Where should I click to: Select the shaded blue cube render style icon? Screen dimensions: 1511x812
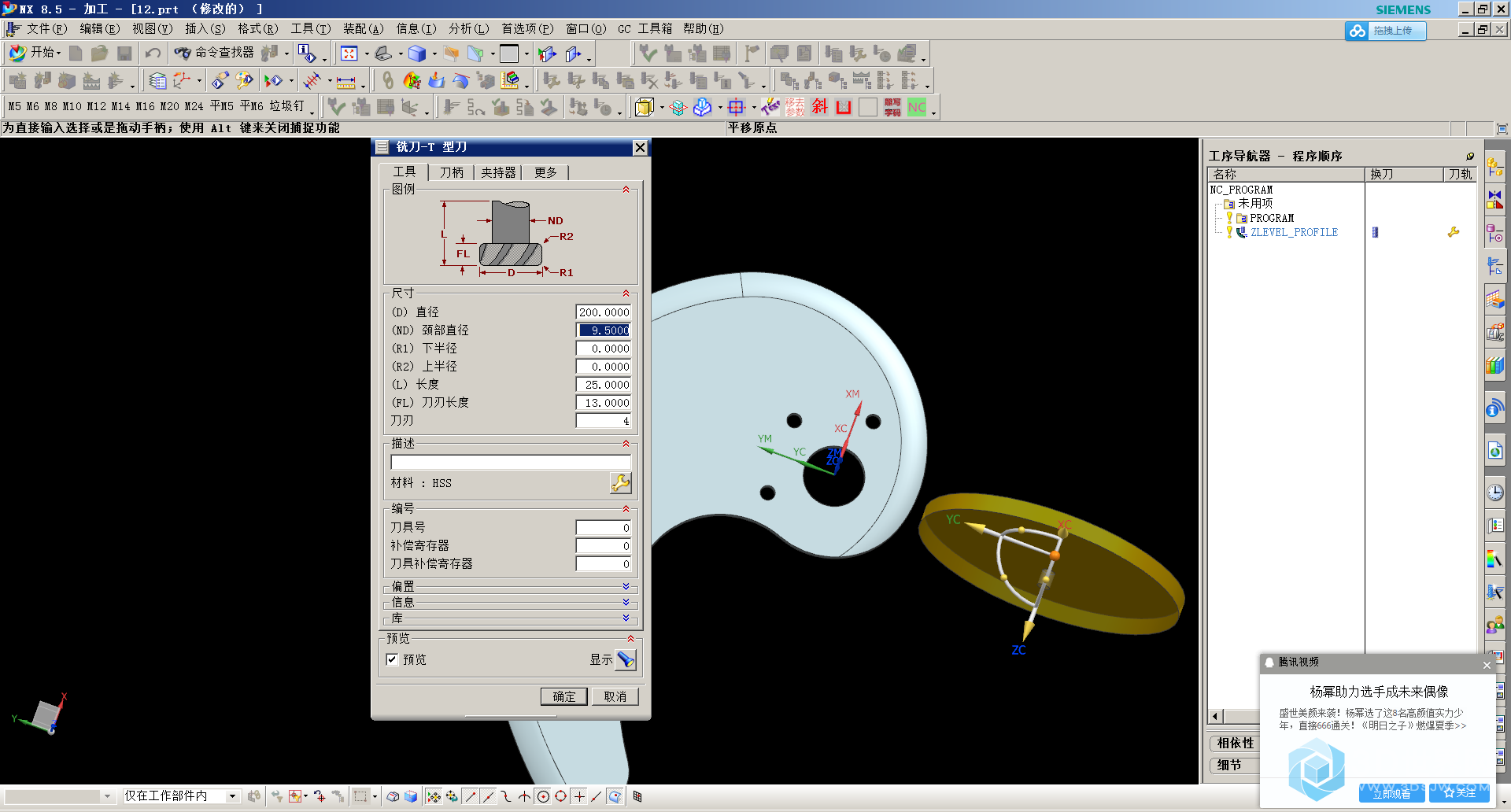(x=417, y=53)
